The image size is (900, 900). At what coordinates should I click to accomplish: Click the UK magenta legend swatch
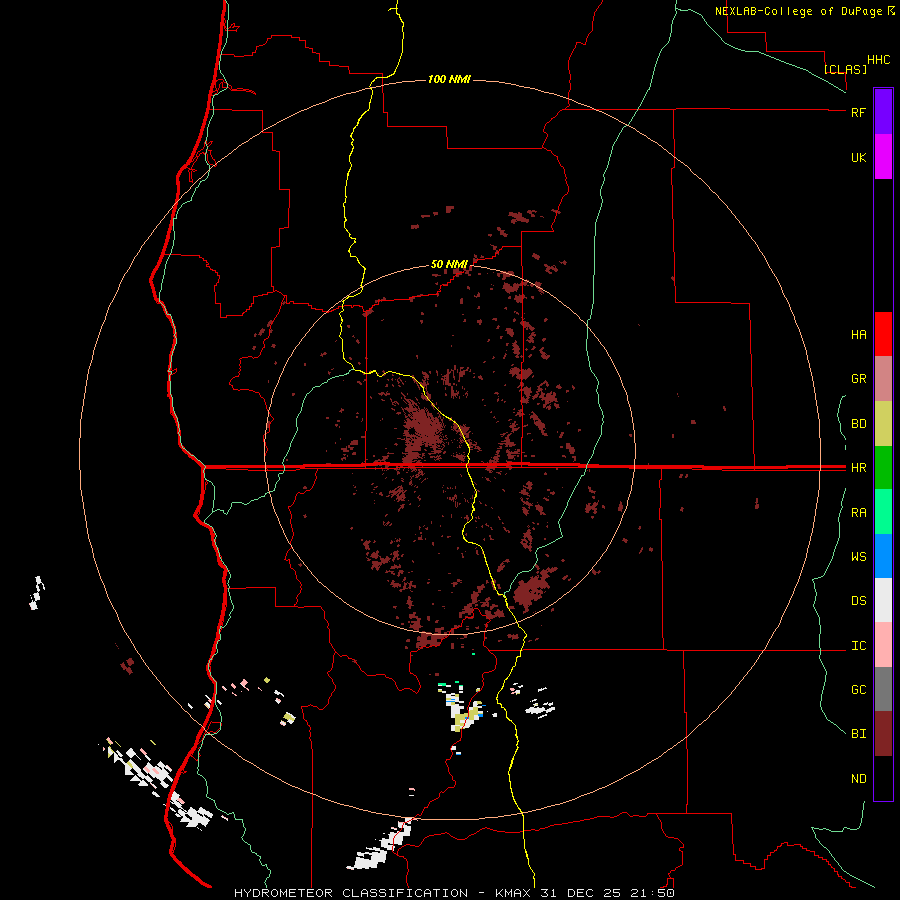(x=883, y=157)
